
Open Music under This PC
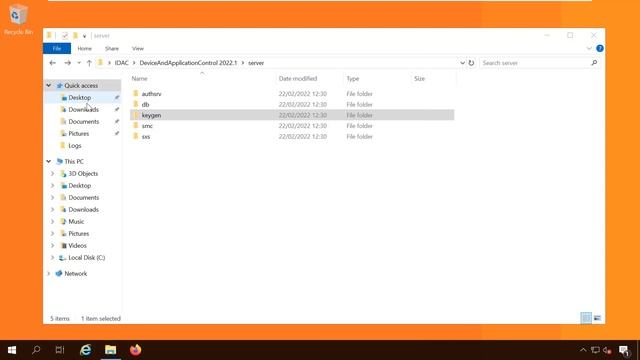[x=76, y=222]
